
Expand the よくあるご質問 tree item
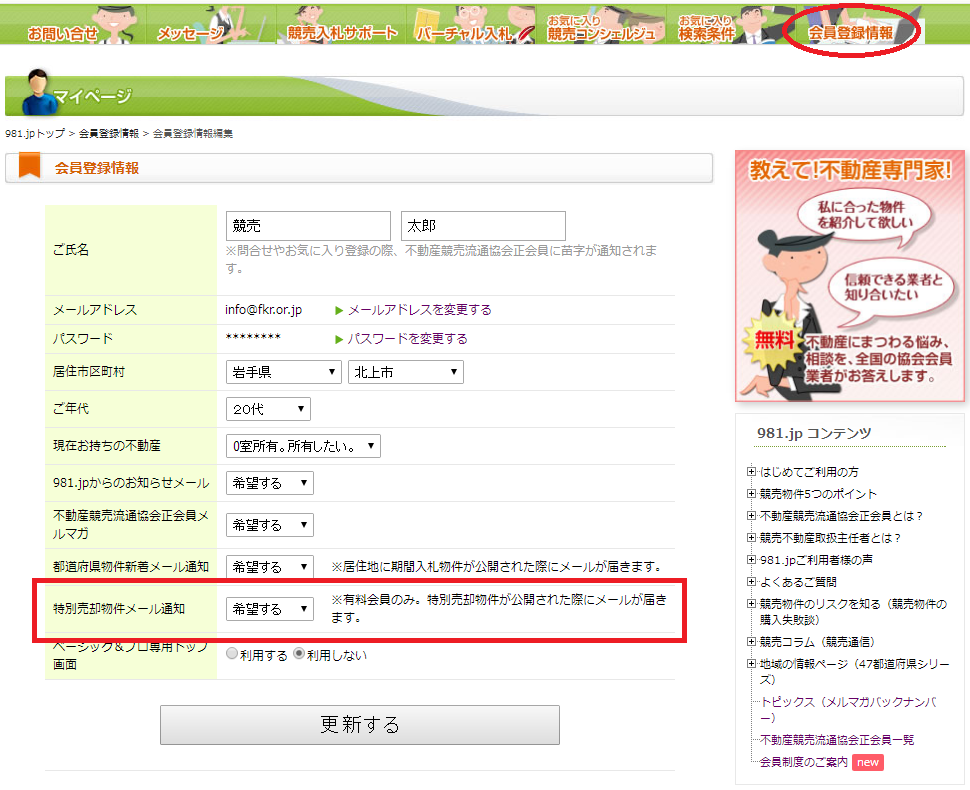pyautogui.click(x=752, y=582)
